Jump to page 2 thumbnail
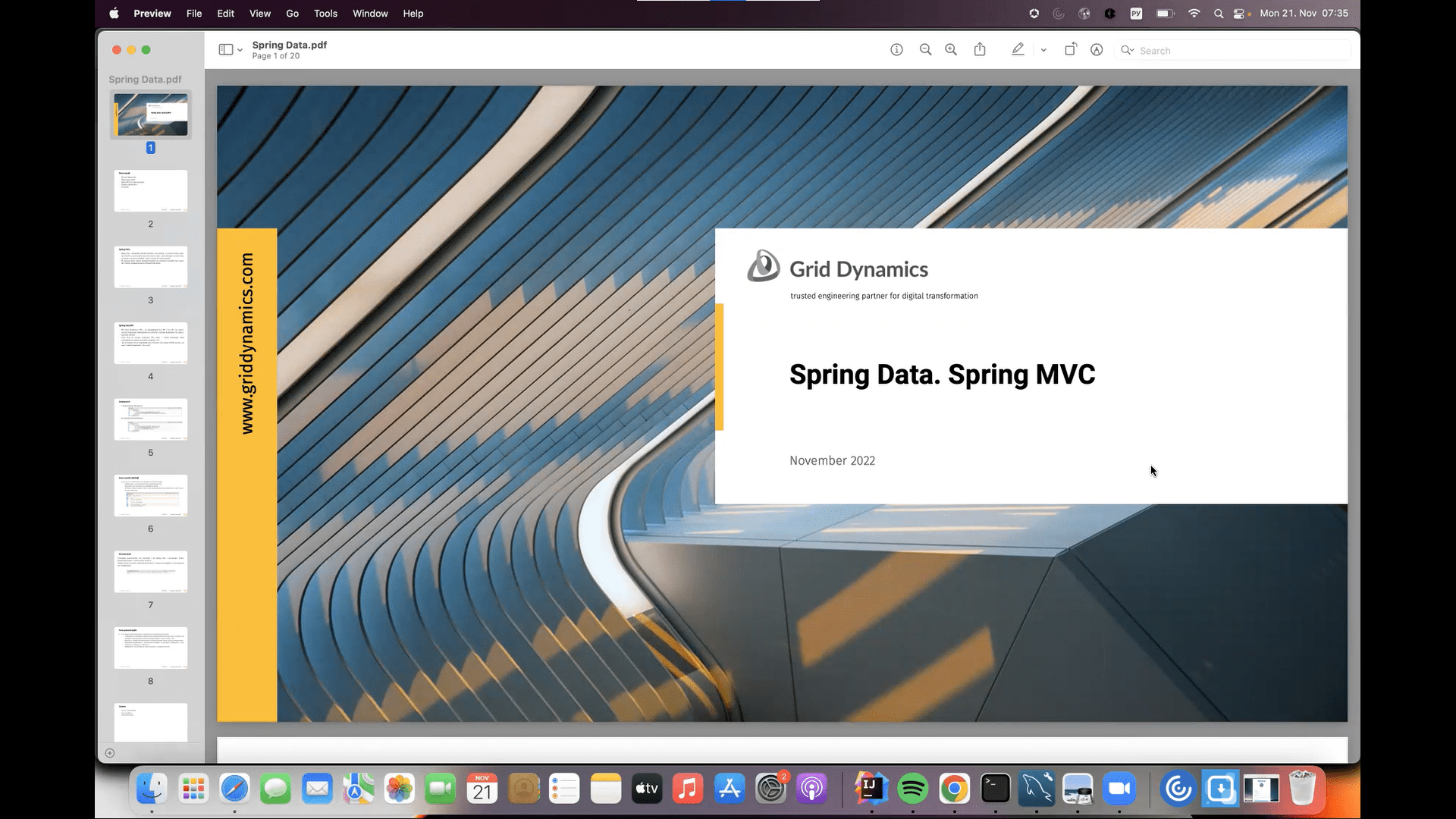1456x819 pixels. (x=151, y=190)
